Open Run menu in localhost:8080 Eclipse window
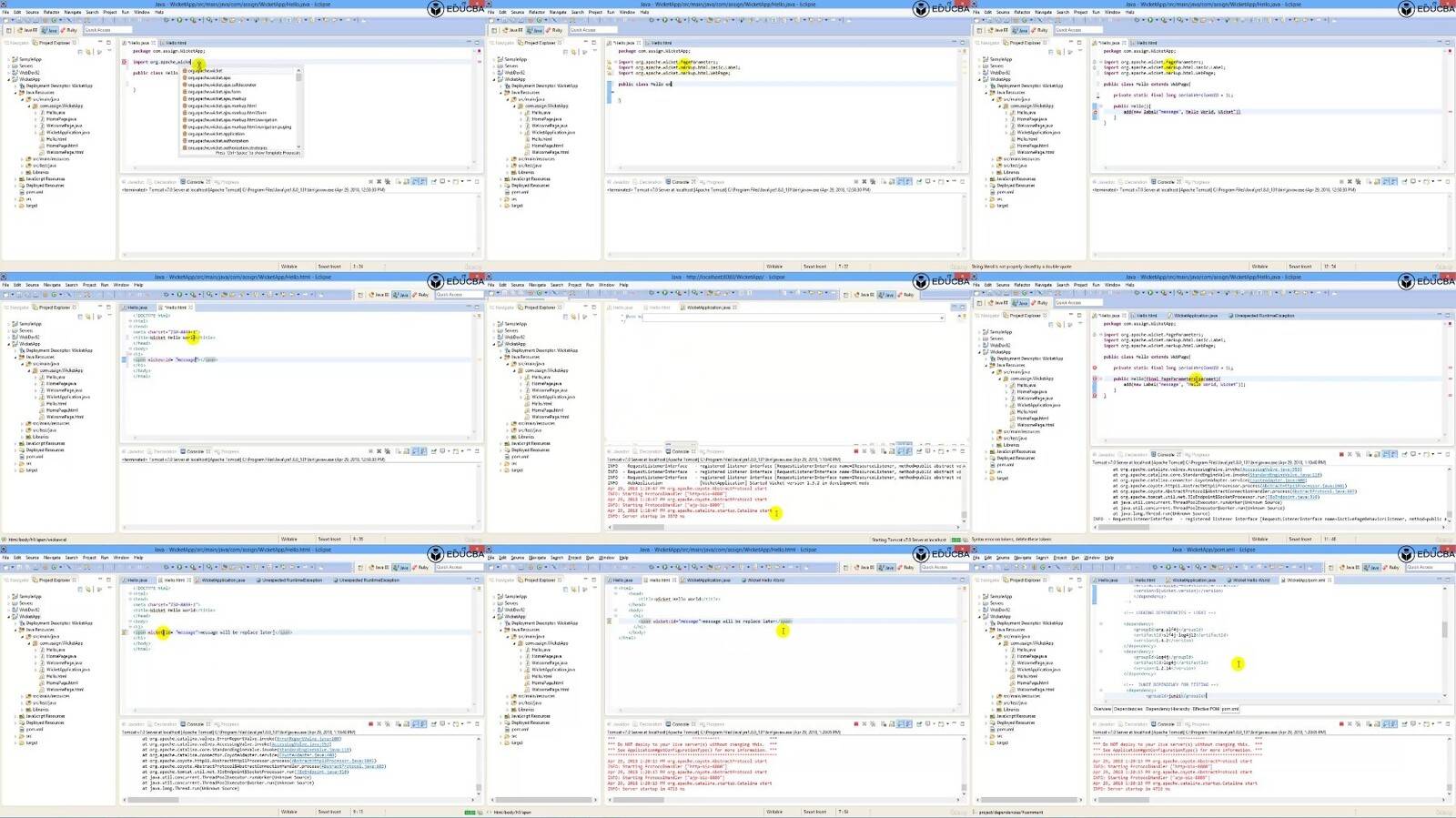Image resolution: width=1456 pixels, height=818 pixels. 590,285
